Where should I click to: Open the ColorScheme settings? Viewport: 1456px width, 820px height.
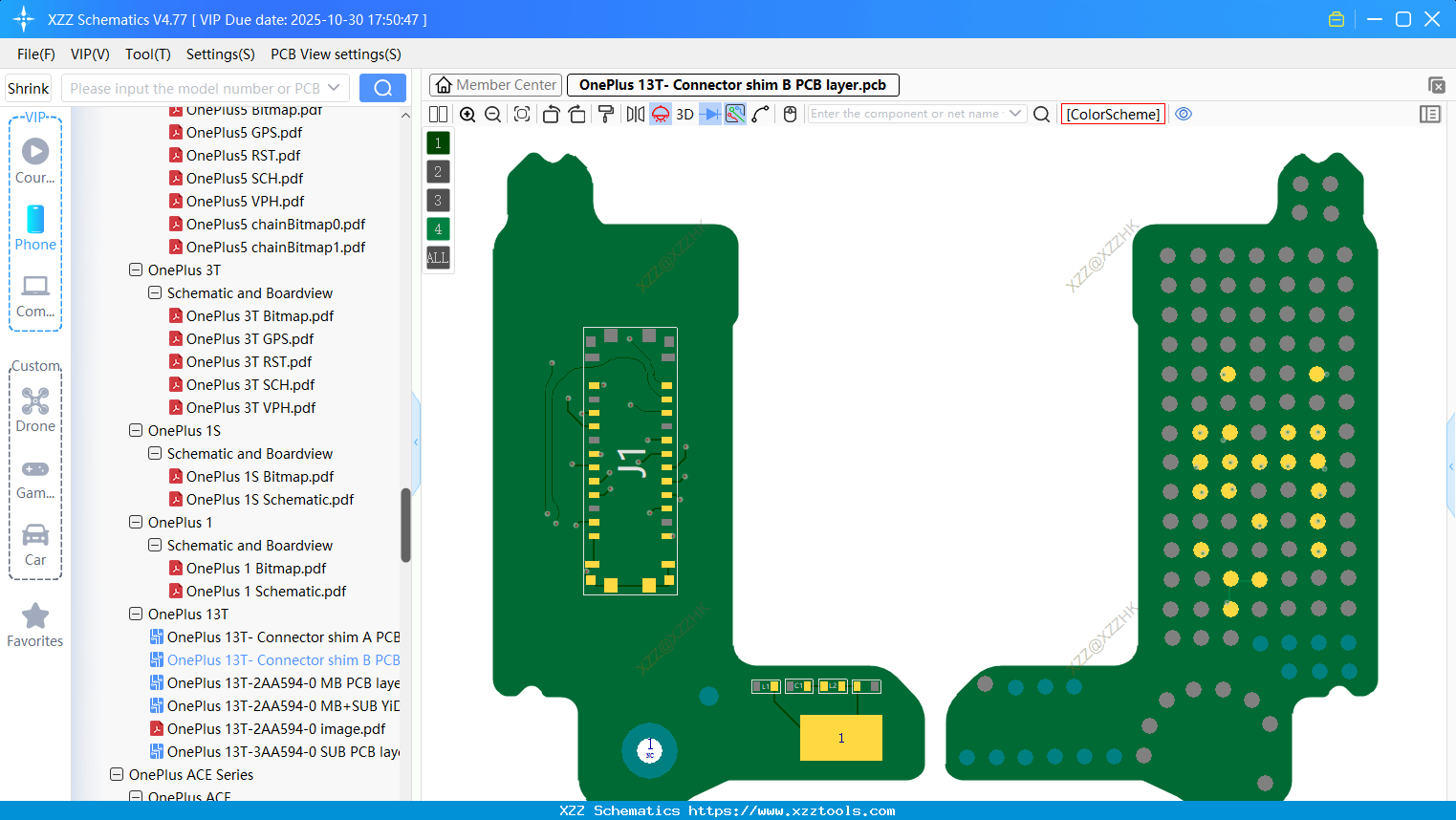[x=1113, y=114]
